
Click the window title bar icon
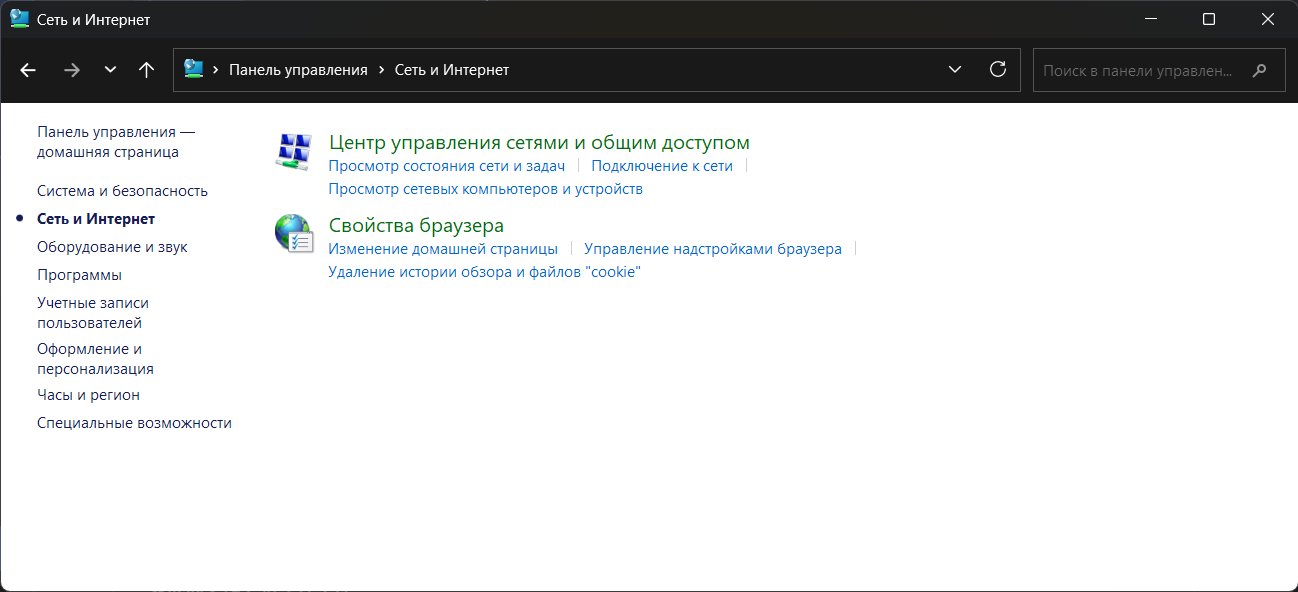click(19, 19)
